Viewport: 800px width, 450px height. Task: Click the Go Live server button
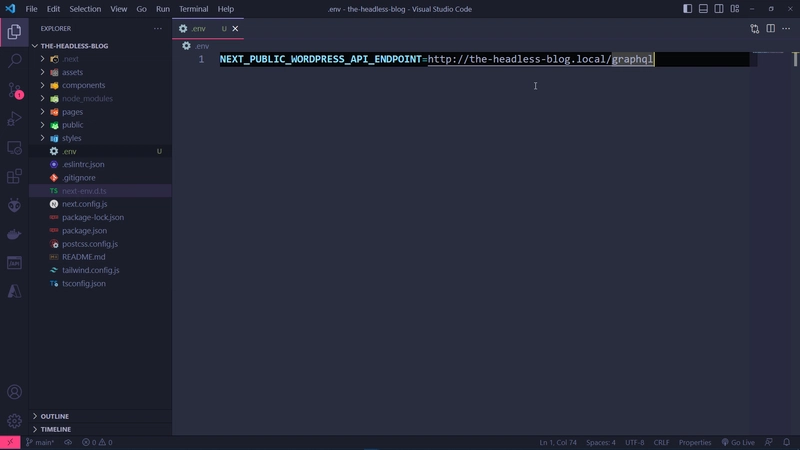point(738,442)
